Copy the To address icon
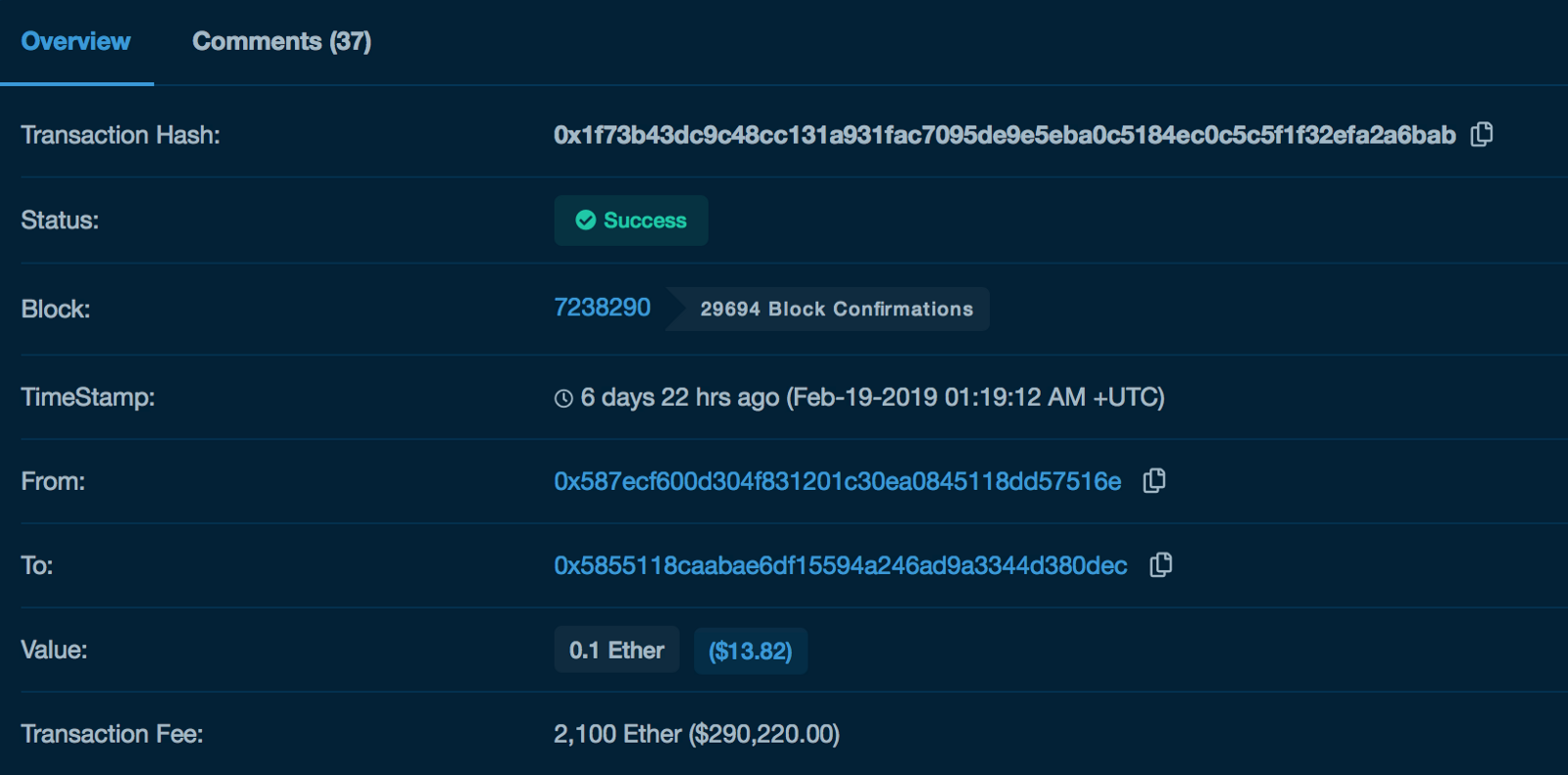Screen dimensions: 1568x775 (1161, 565)
